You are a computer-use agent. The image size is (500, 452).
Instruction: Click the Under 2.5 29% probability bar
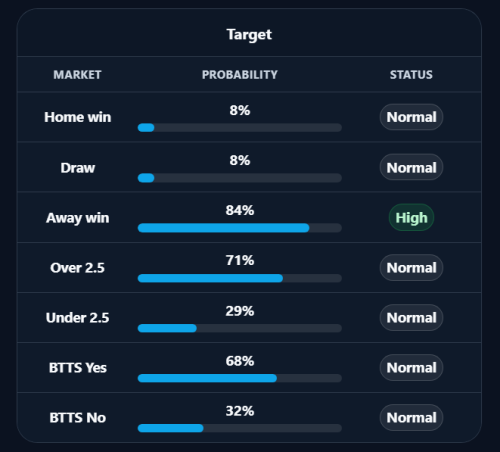[240, 328]
